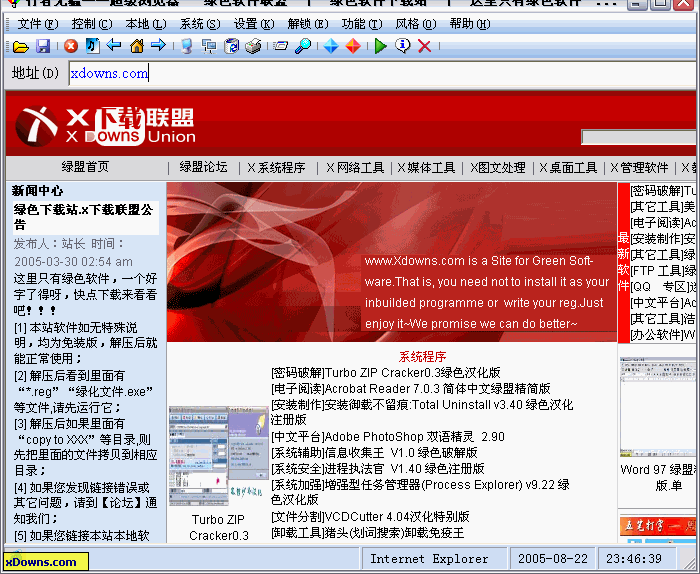Screen dimensions: 700x574
Task: Click the yellow open folder icon
Action: [21, 46]
